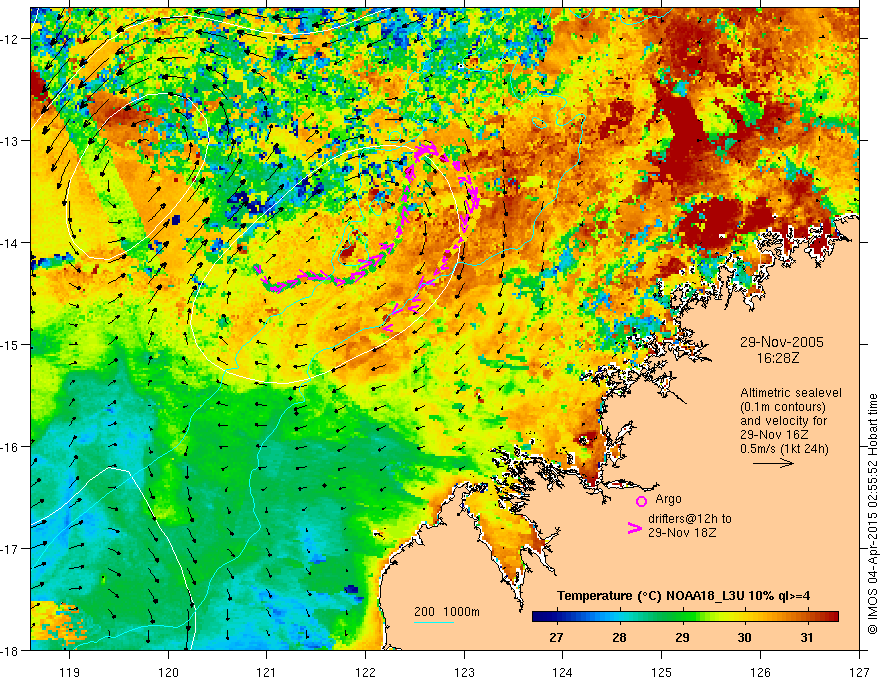880x680 pixels.
Task: Click longitude label '120' on axis
Action: [x=168, y=672]
